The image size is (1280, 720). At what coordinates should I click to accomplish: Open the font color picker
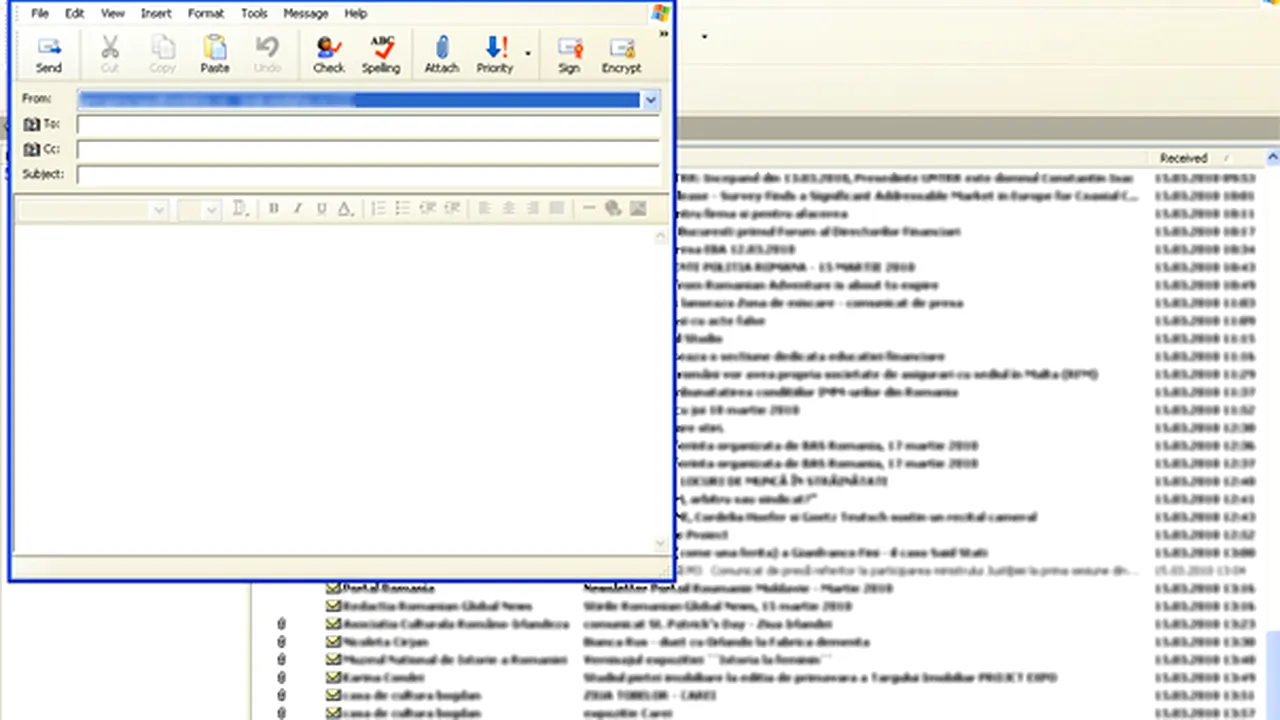tap(345, 209)
